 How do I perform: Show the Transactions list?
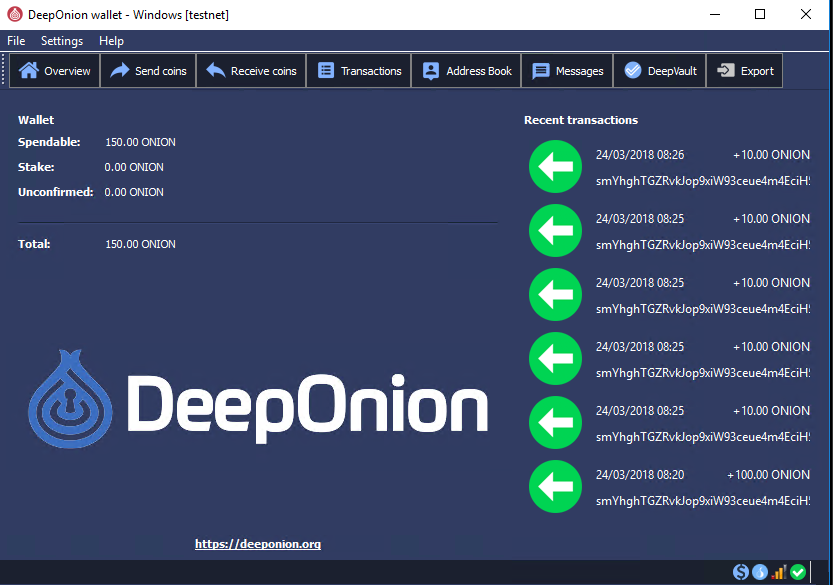point(359,71)
